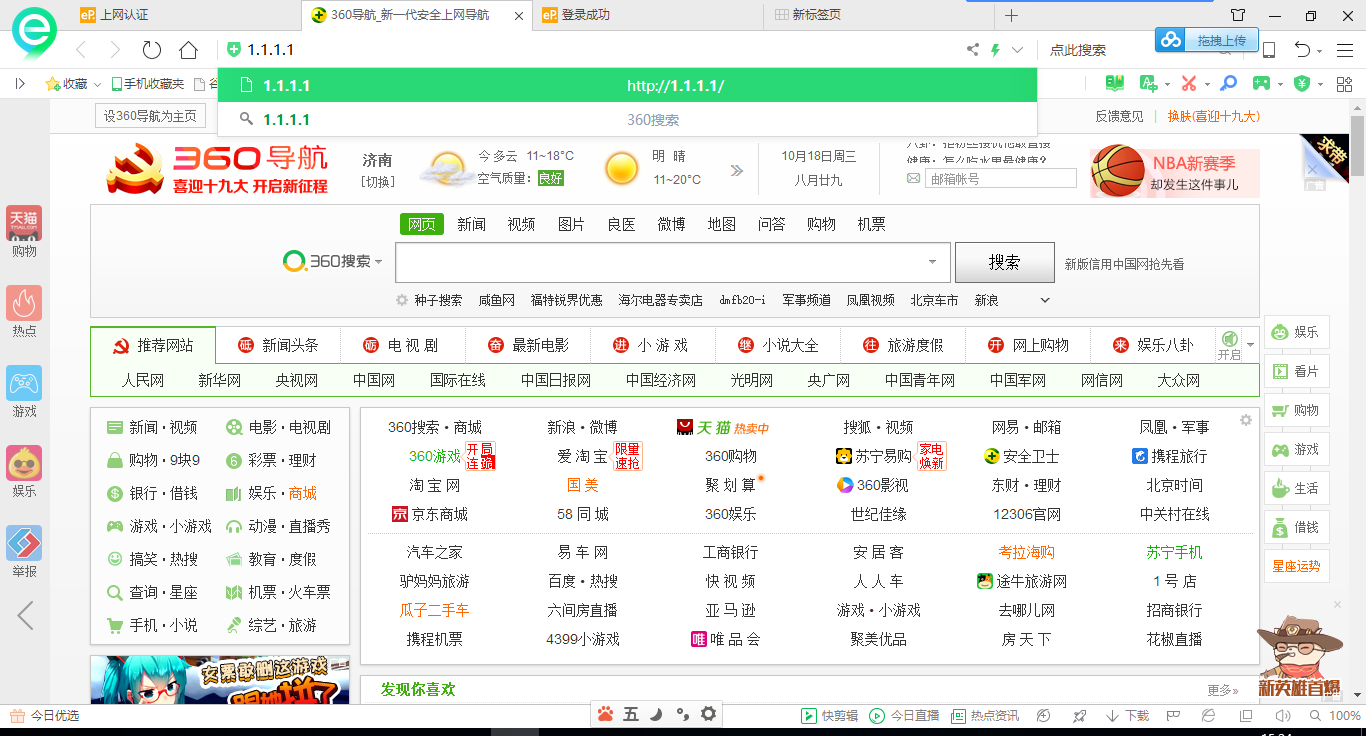
Task: Click the page settings gear near 凤凰·军事
Action: [1246, 420]
